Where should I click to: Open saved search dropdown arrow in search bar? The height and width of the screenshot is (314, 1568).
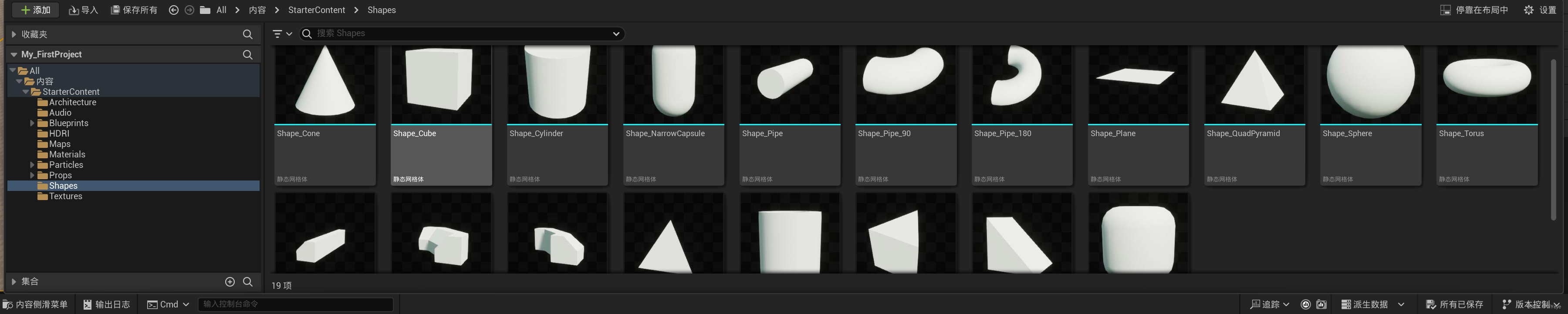[616, 34]
